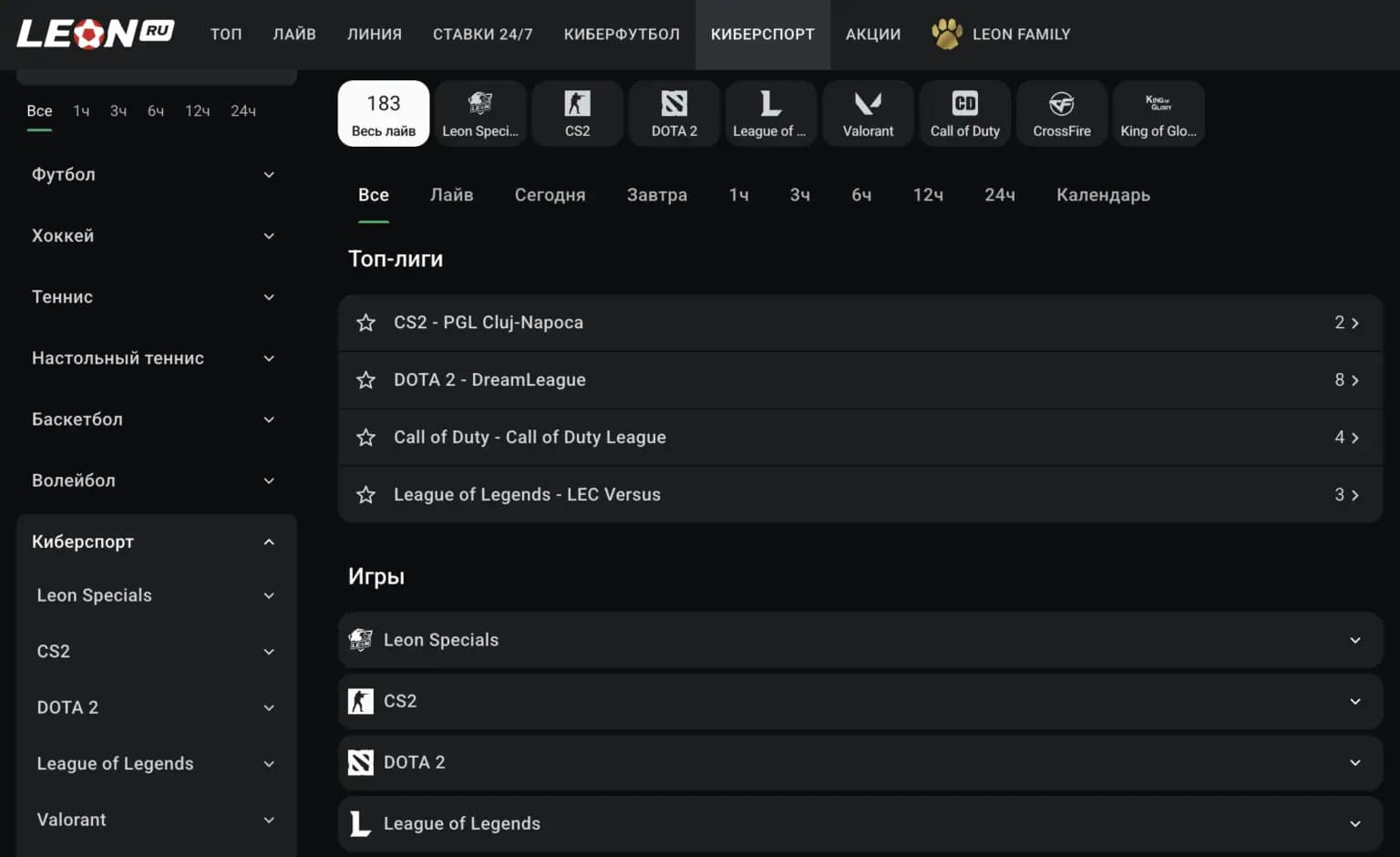Select the main 6ч time filter tab
The image size is (1400, 857).
click(x=862, y=195)
